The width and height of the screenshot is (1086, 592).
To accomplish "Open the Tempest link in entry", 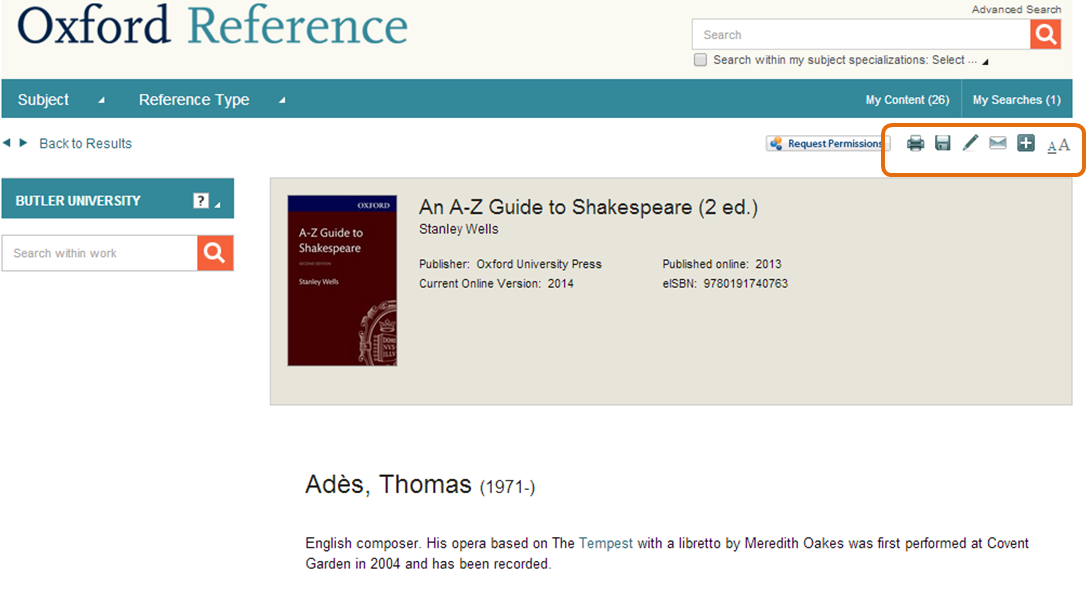I will point(605,543).
